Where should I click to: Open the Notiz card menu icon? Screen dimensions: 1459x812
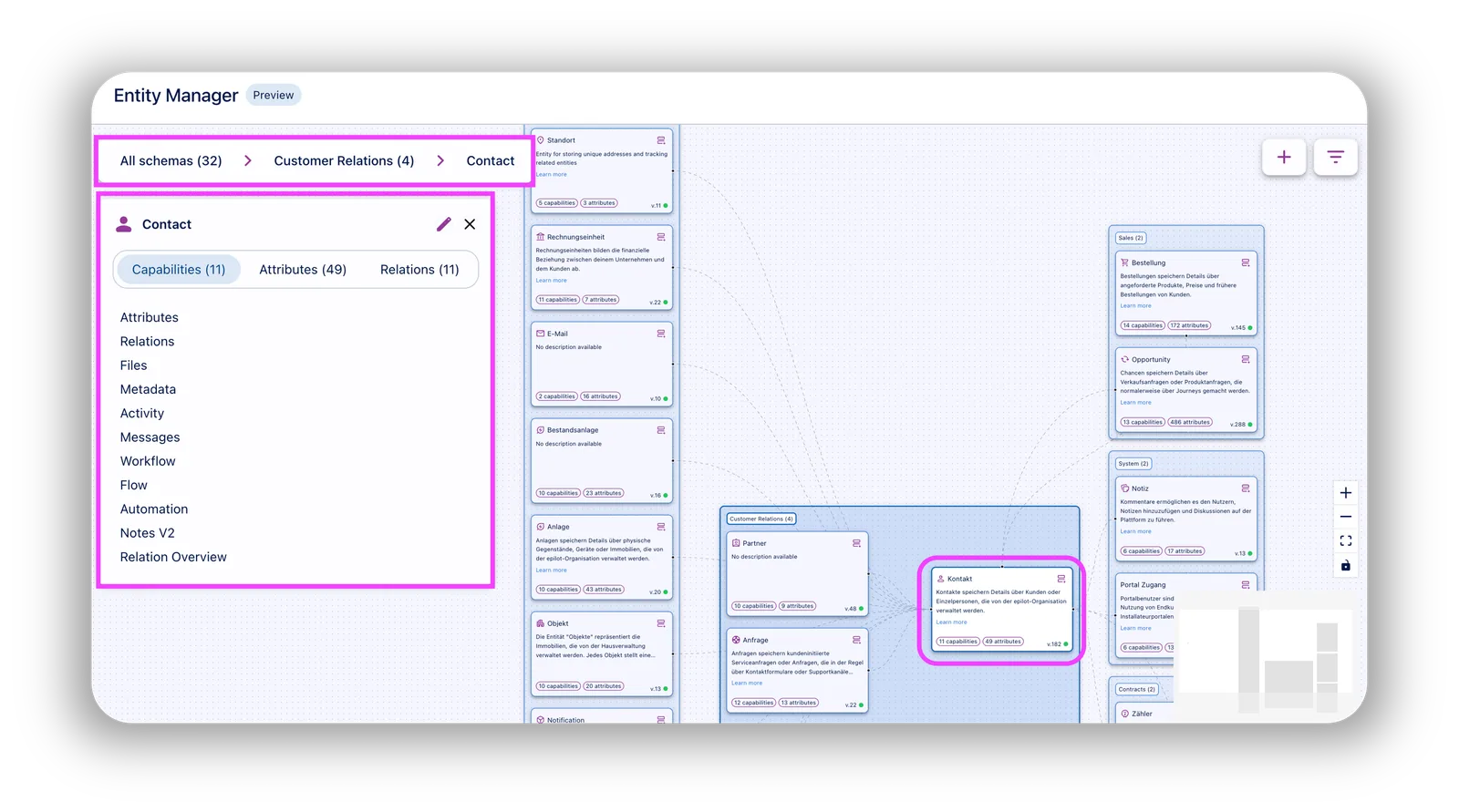(x=1246, y=488)
